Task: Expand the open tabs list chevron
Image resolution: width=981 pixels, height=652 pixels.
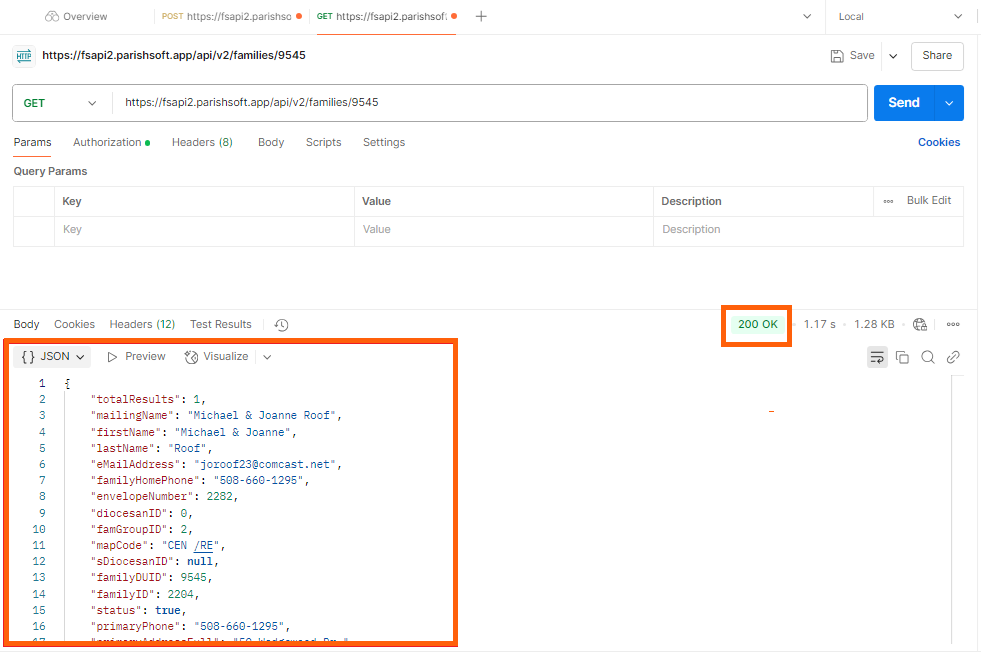Action: coord(807,16)
